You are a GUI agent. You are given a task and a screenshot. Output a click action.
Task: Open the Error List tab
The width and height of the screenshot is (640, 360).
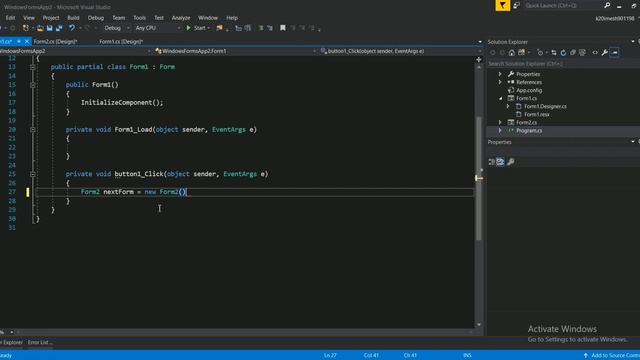tap(39, 342)
